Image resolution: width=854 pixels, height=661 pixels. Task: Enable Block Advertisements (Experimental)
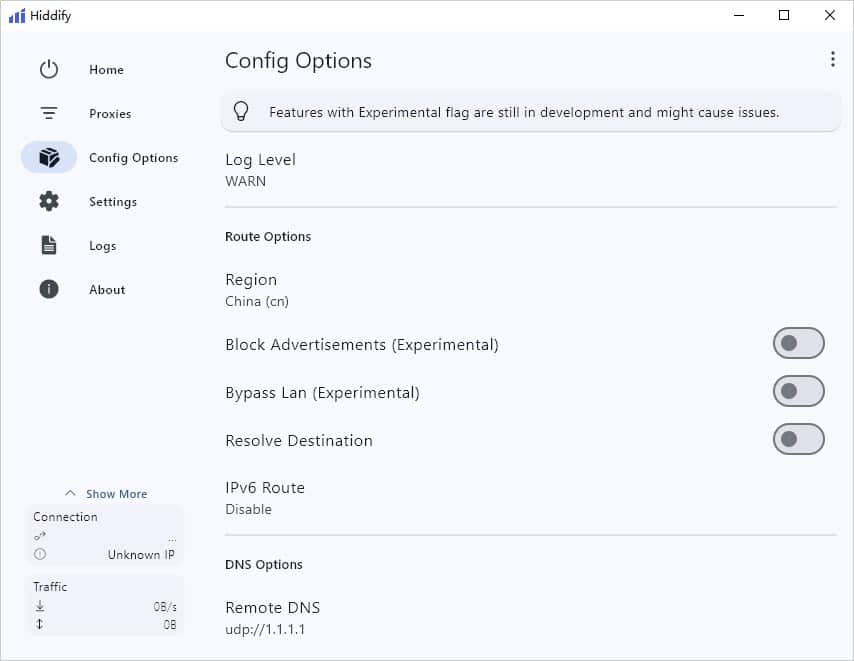798,343
